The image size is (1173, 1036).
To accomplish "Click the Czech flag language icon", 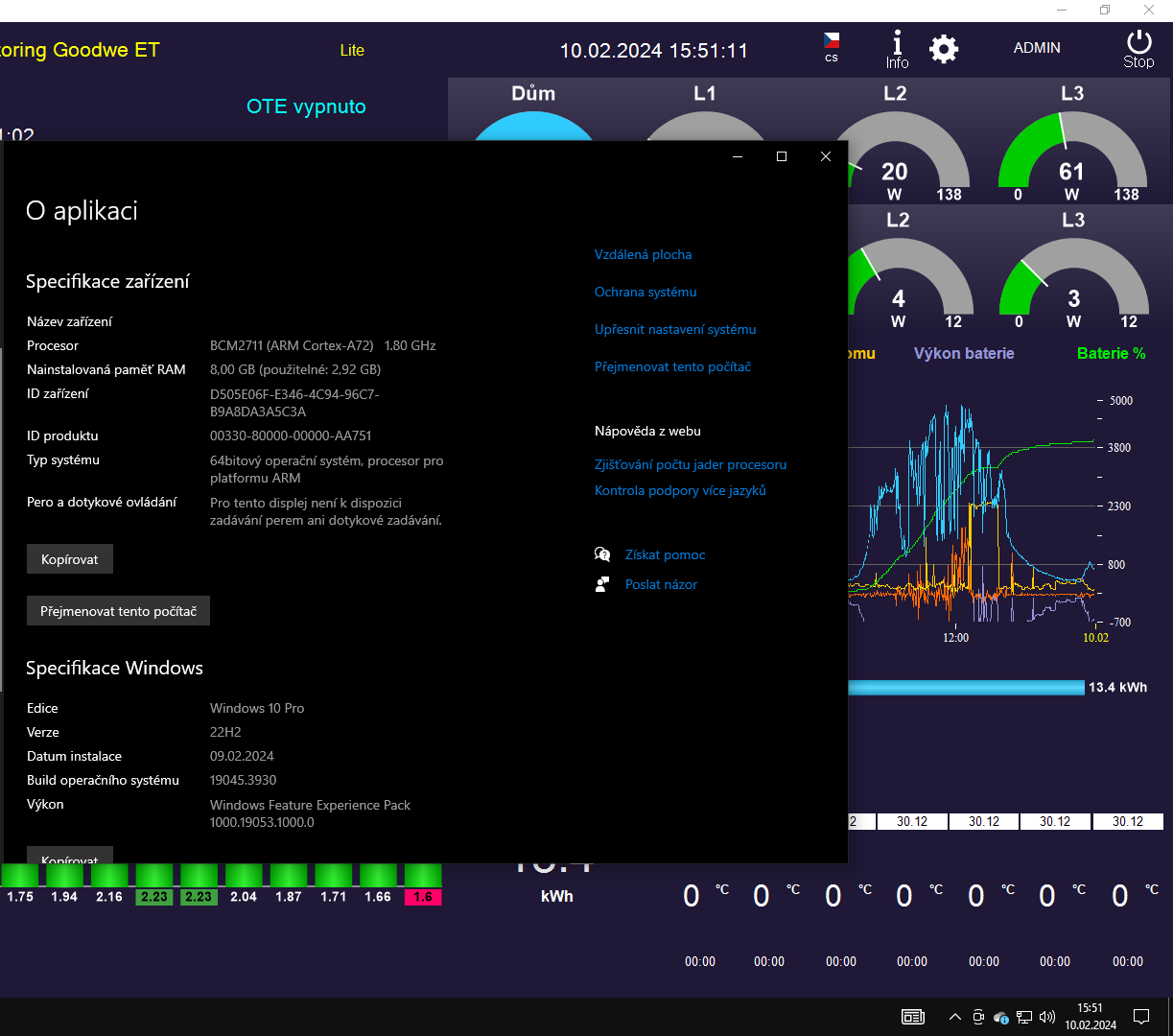I will [831, 41].
